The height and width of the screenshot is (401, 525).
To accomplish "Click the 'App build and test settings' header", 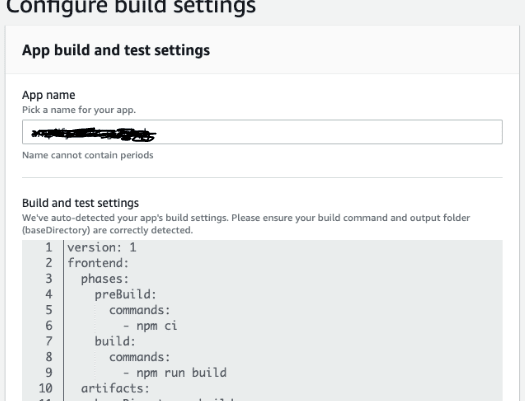I will click(x=116, y=50).
